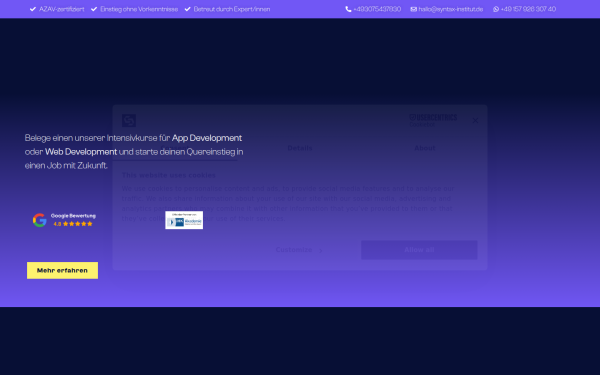Click checkmark beside Betreut durch Expert/innen
Image resolution: width=600 pixels, height=375 pixels.
point(188,9)
